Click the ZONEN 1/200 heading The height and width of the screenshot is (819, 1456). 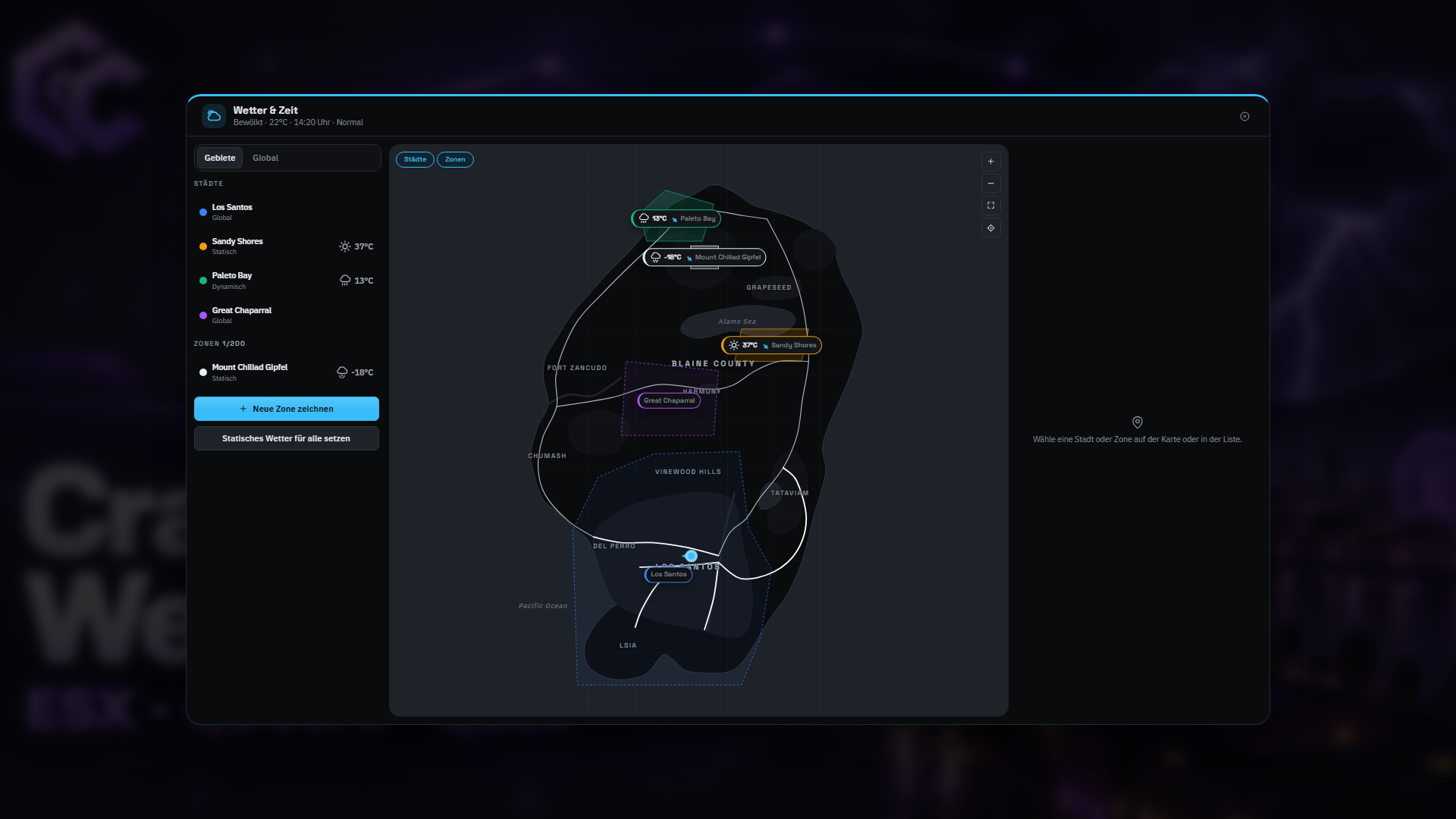point(219,344)
